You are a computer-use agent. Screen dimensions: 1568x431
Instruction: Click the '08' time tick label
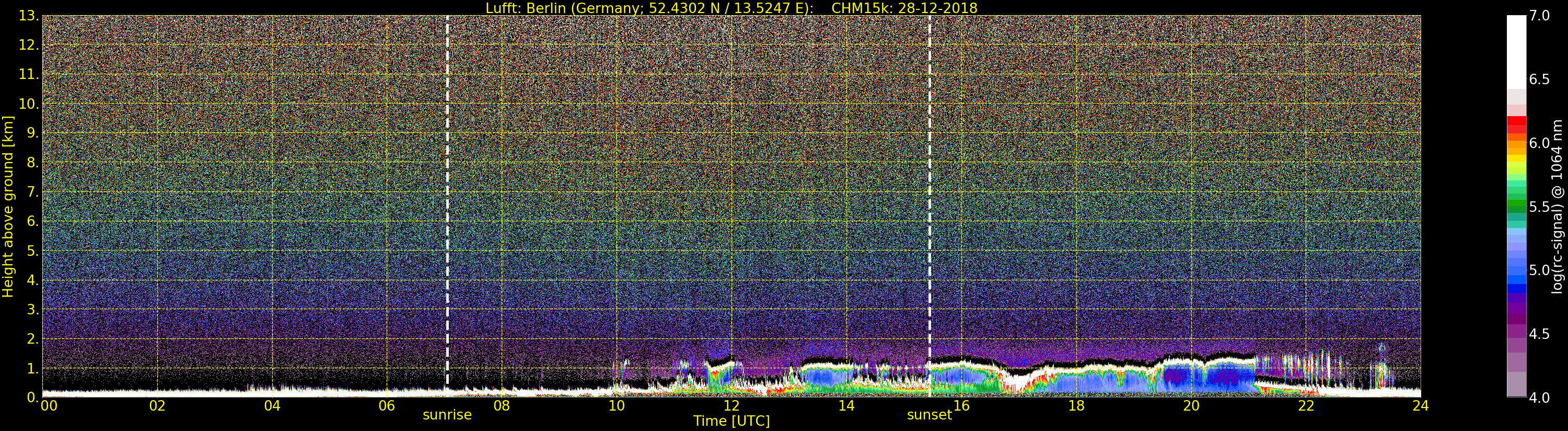(x=502, y=406)
